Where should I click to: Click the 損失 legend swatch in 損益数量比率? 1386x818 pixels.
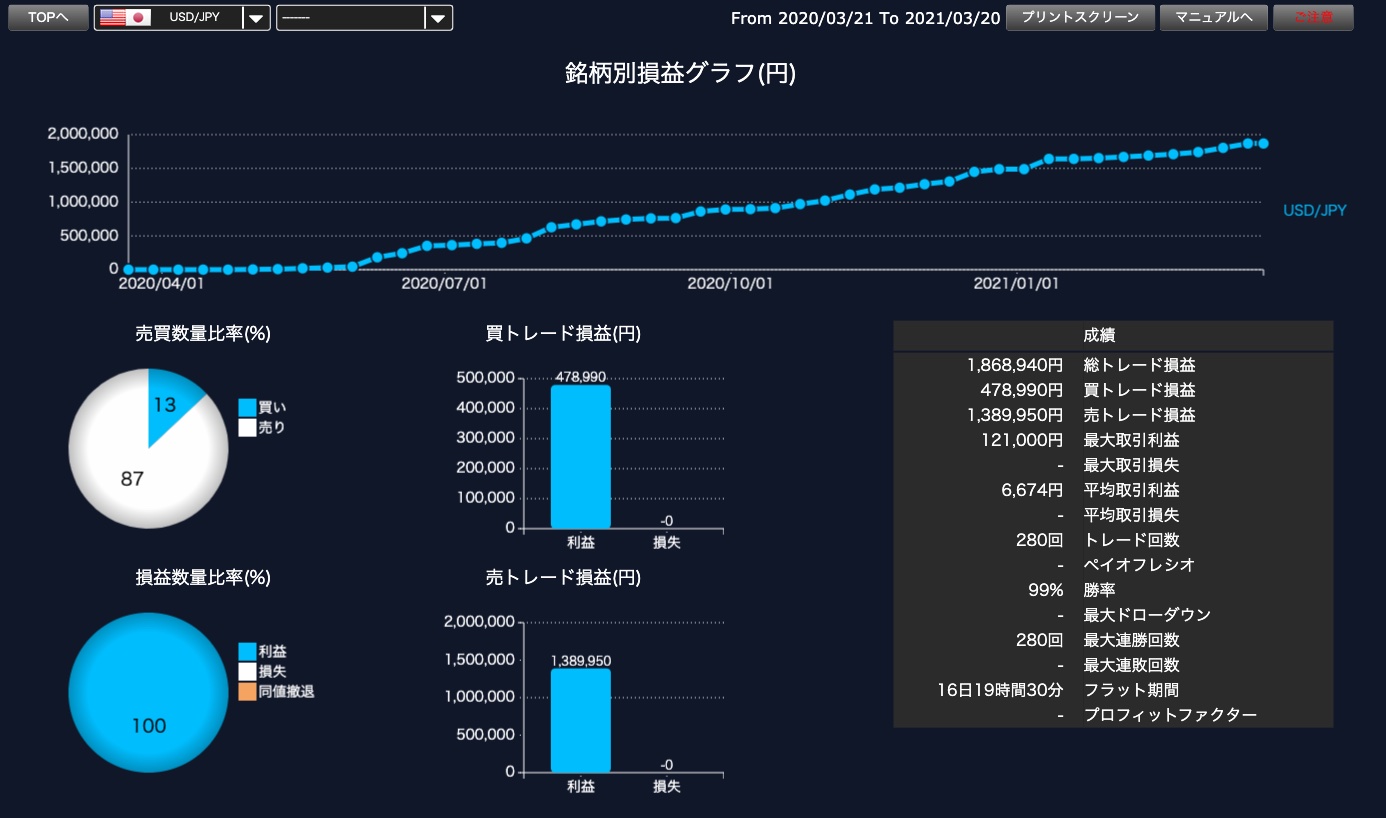[247, 671]
